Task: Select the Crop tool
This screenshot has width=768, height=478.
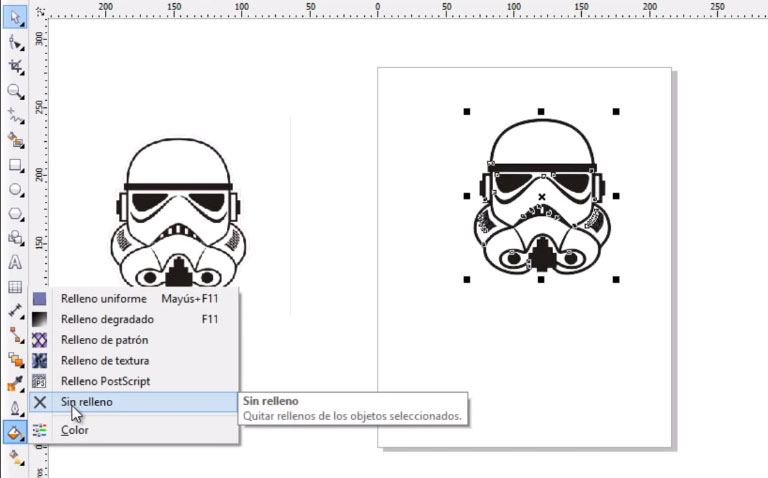Action: pyautogui.click(x=15, y=67)
